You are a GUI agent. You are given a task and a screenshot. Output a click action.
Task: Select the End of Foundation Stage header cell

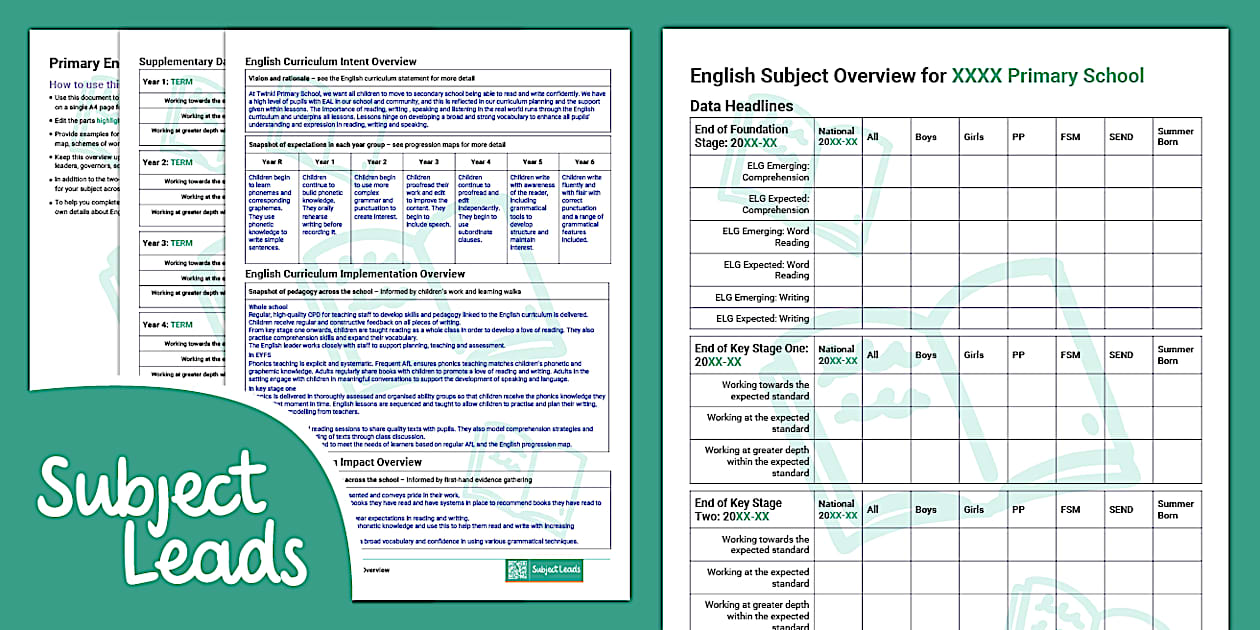(x=751, y=136)
